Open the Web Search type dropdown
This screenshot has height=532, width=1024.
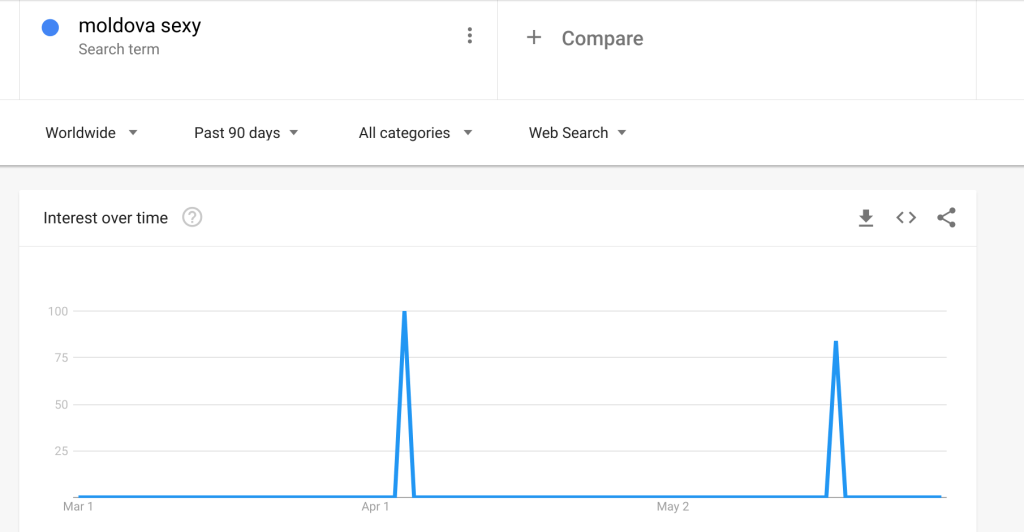pos(577,133)
